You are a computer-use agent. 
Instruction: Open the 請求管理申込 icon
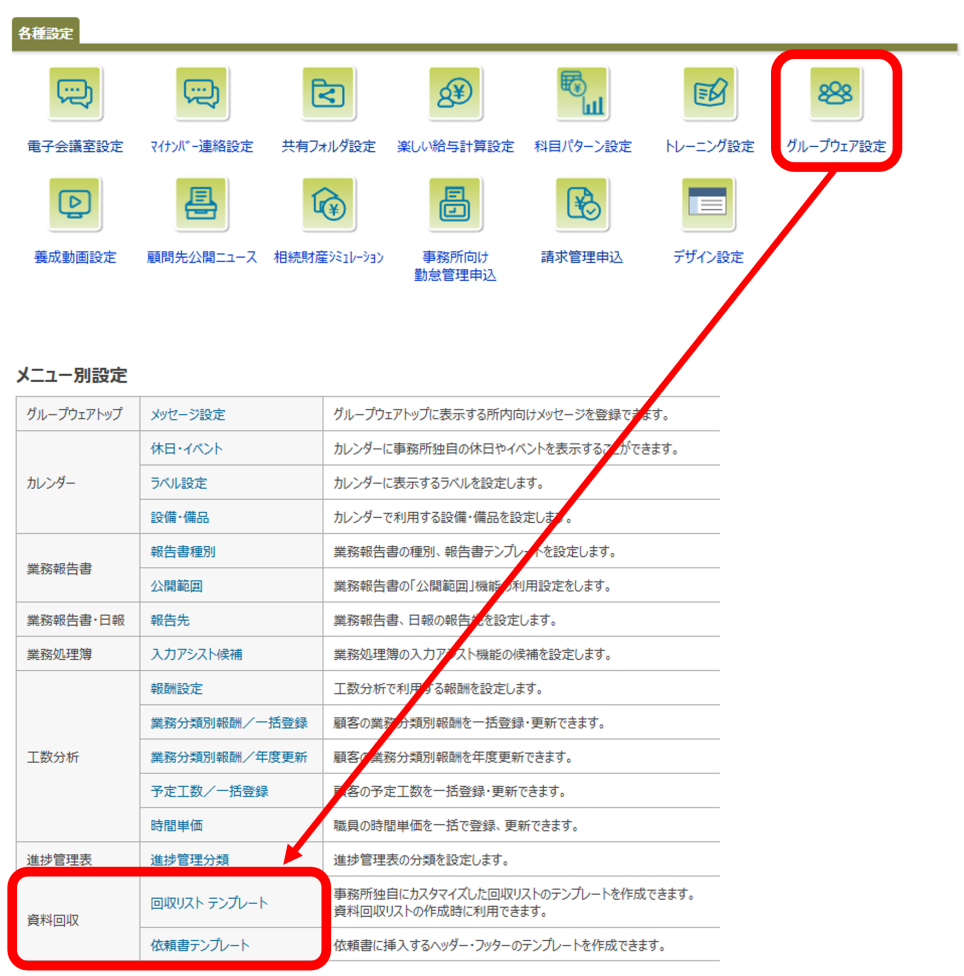coord(583,204)
